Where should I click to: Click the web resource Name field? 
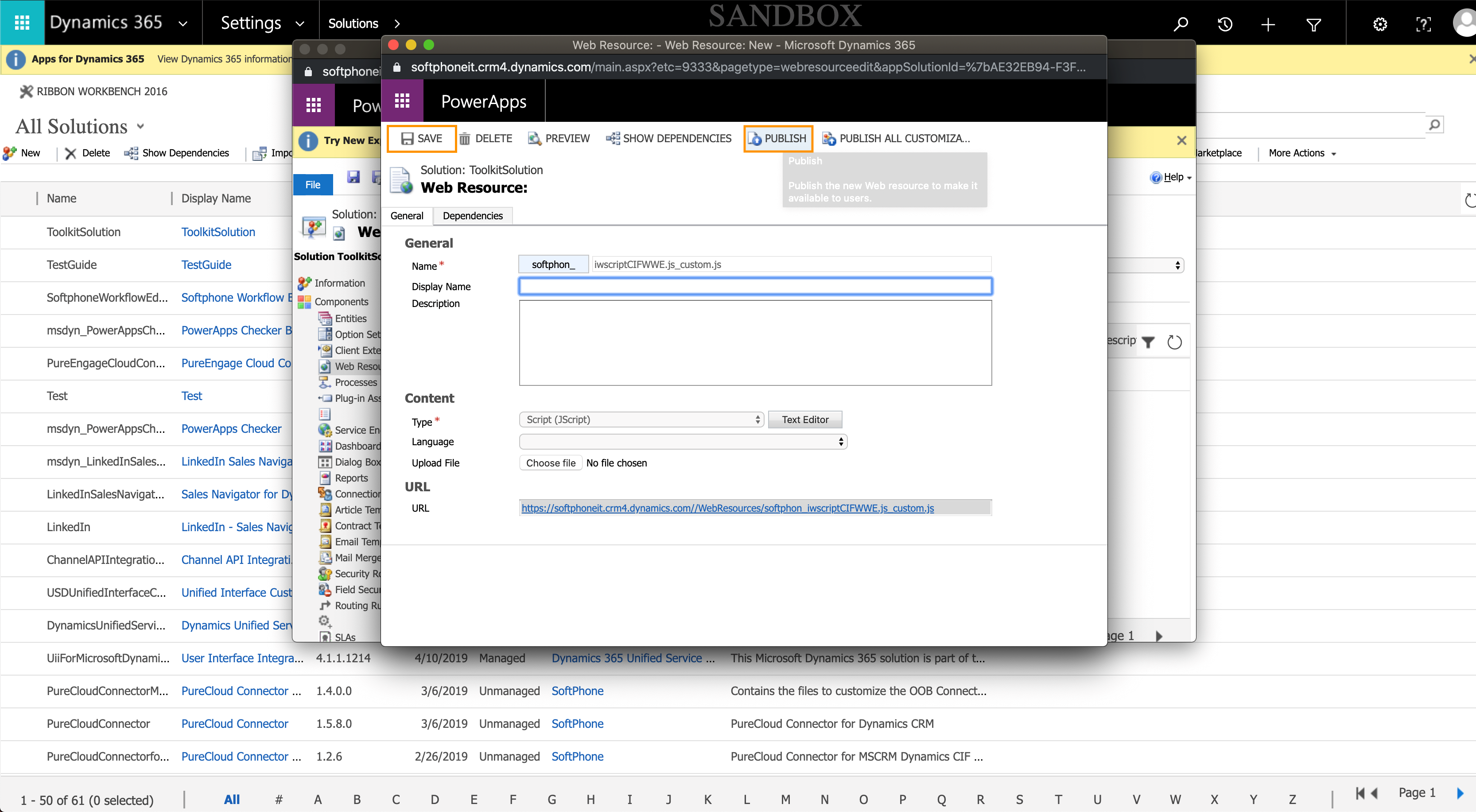[791, 264]
